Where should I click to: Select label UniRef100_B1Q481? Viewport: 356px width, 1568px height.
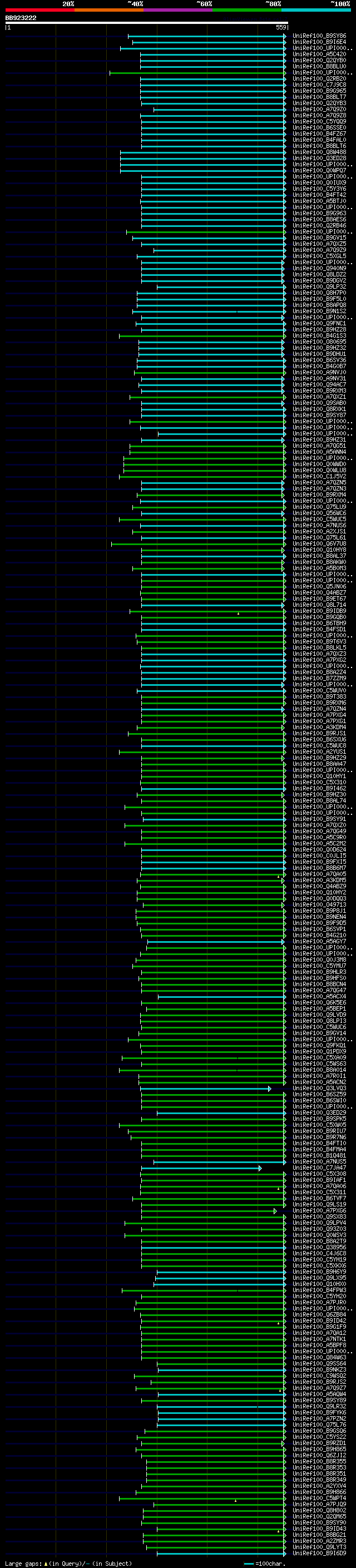[x=319, y=1156]
